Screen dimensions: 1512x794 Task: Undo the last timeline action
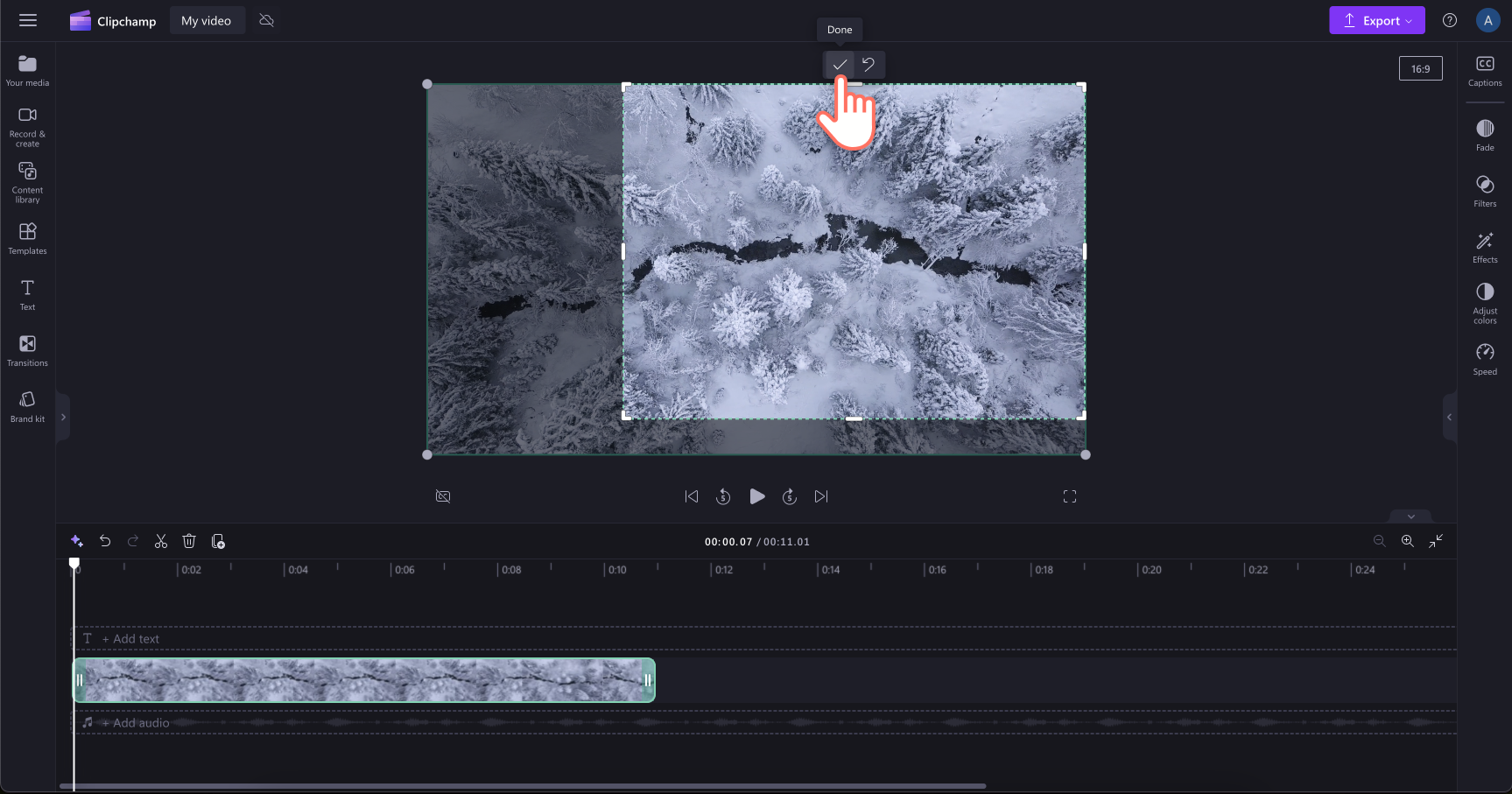point(105,541)
